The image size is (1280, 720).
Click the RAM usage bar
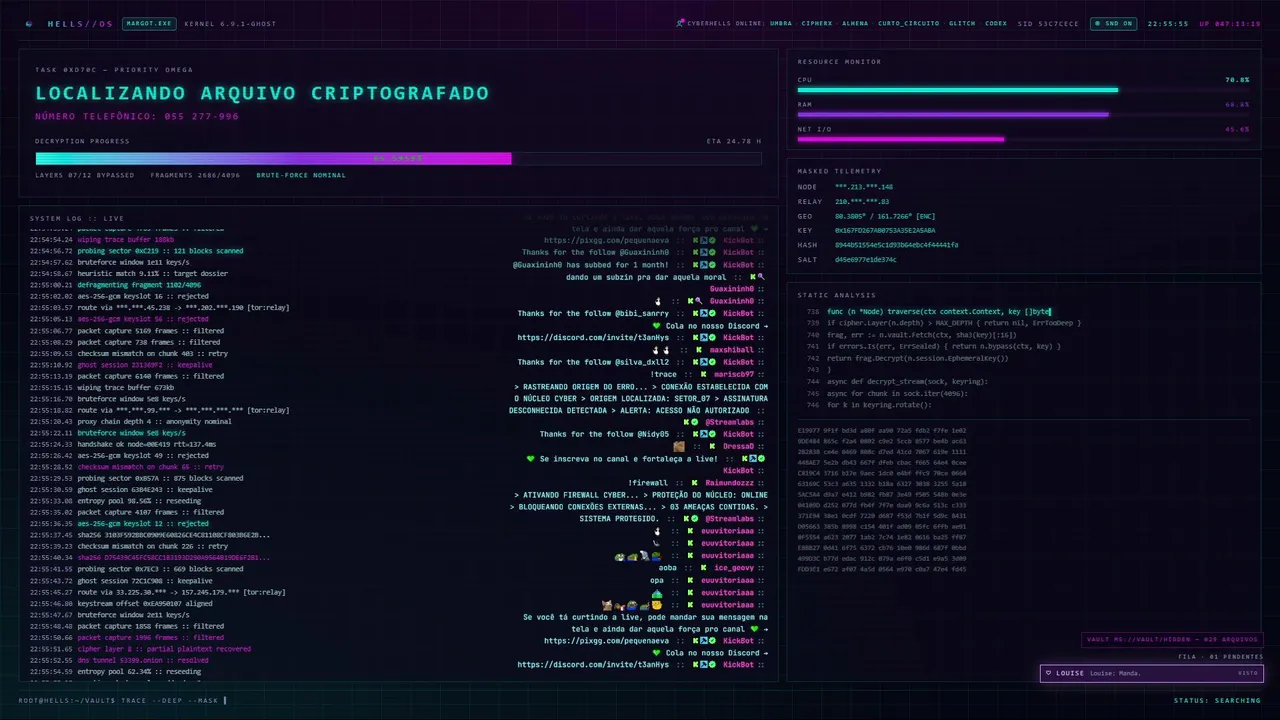(x=1023, y=114)
